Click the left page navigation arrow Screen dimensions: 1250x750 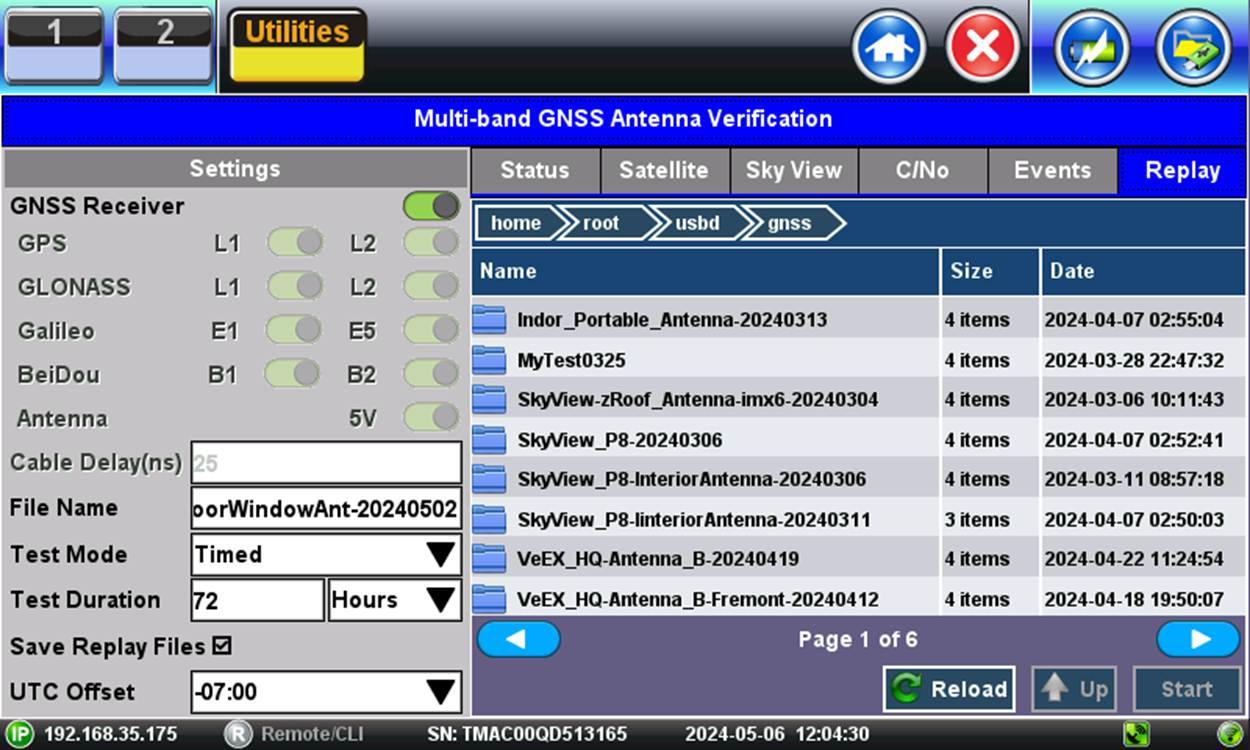518,639
